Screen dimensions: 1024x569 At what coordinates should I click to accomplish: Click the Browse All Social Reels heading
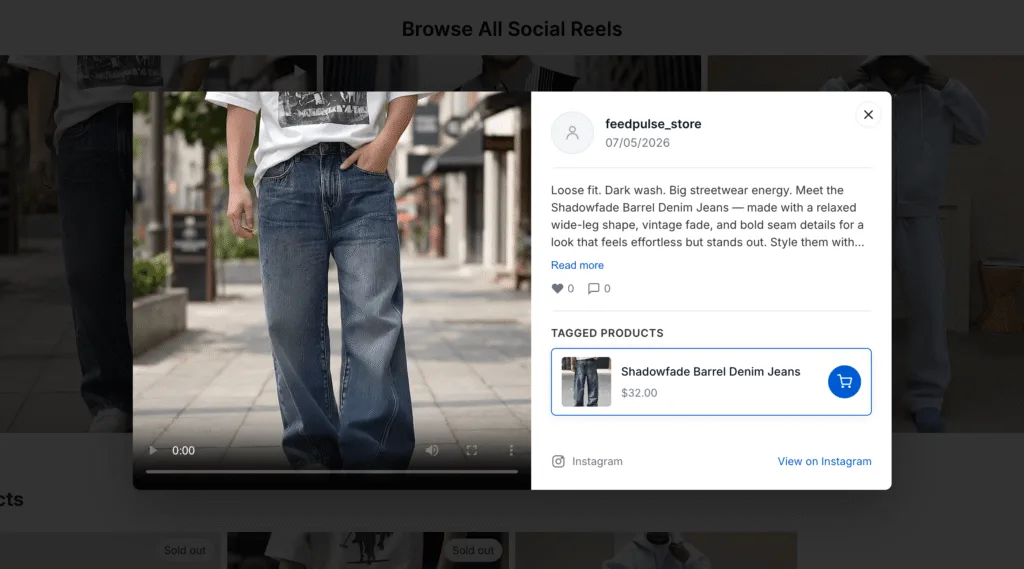[x=512, y=29]
